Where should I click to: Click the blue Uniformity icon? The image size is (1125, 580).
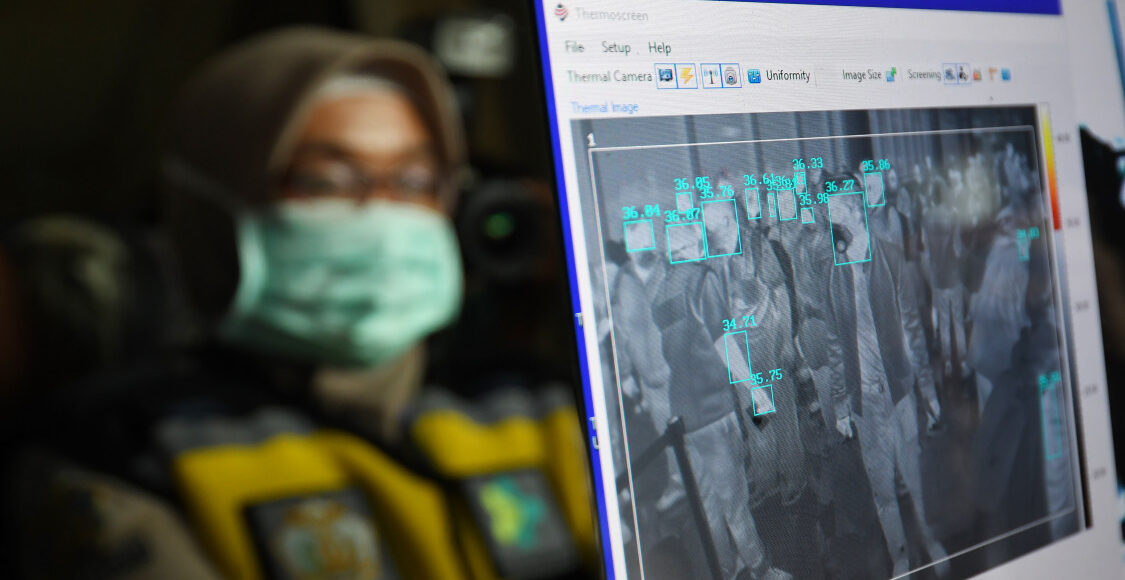(754, 75)
